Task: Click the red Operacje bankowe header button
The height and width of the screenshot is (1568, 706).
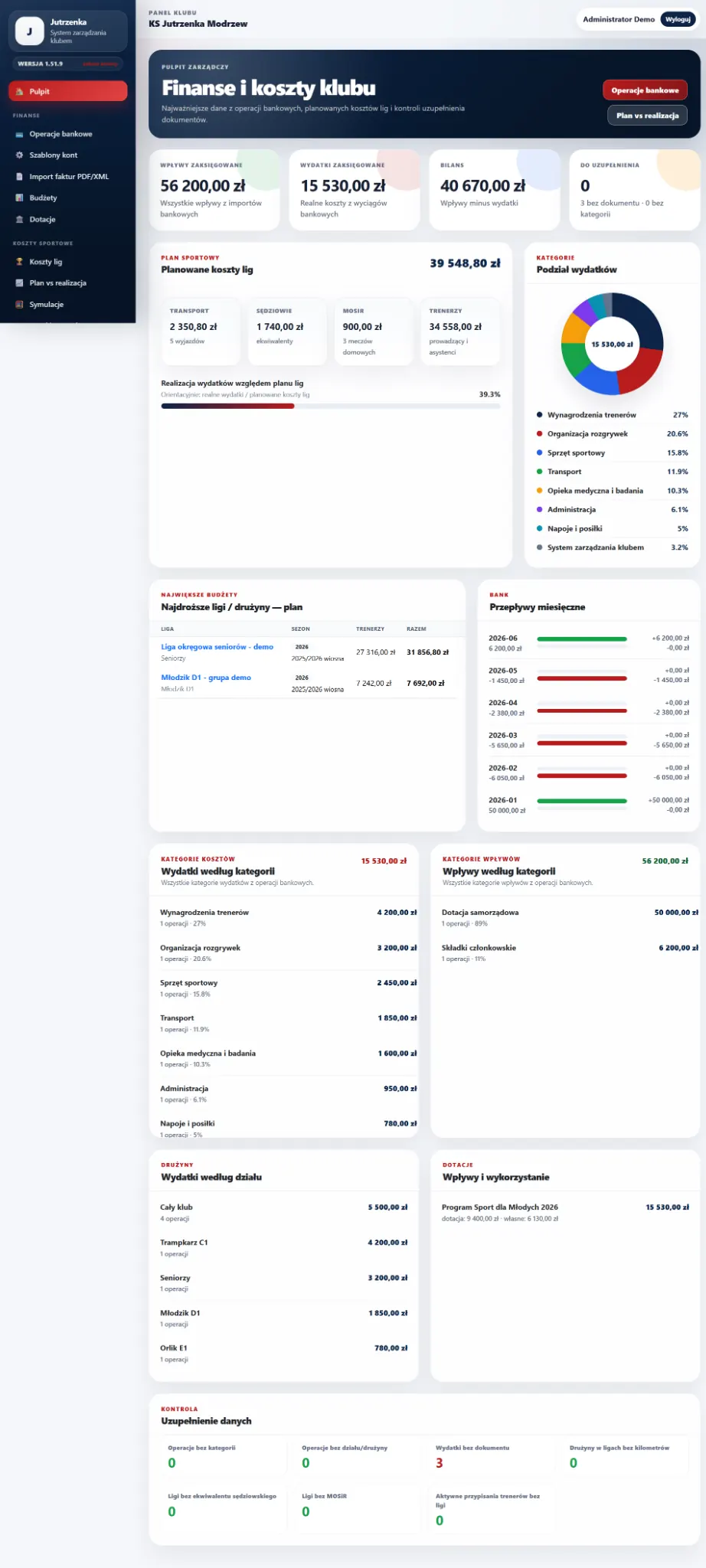Action: (x=645, y=90)
